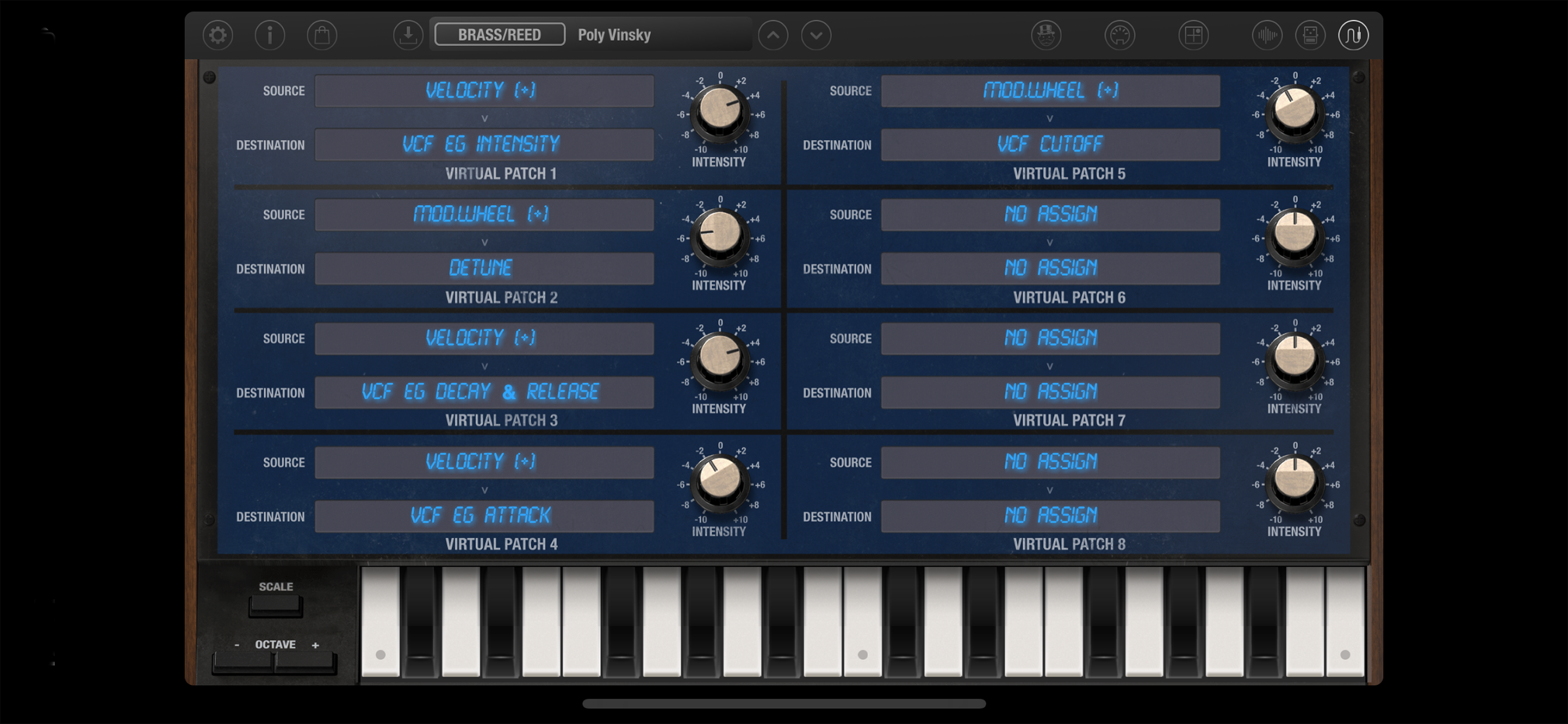Open the Kaoss pad grid icon
This screenshot has height=724, width=1568.
[x=1193, y=36]
